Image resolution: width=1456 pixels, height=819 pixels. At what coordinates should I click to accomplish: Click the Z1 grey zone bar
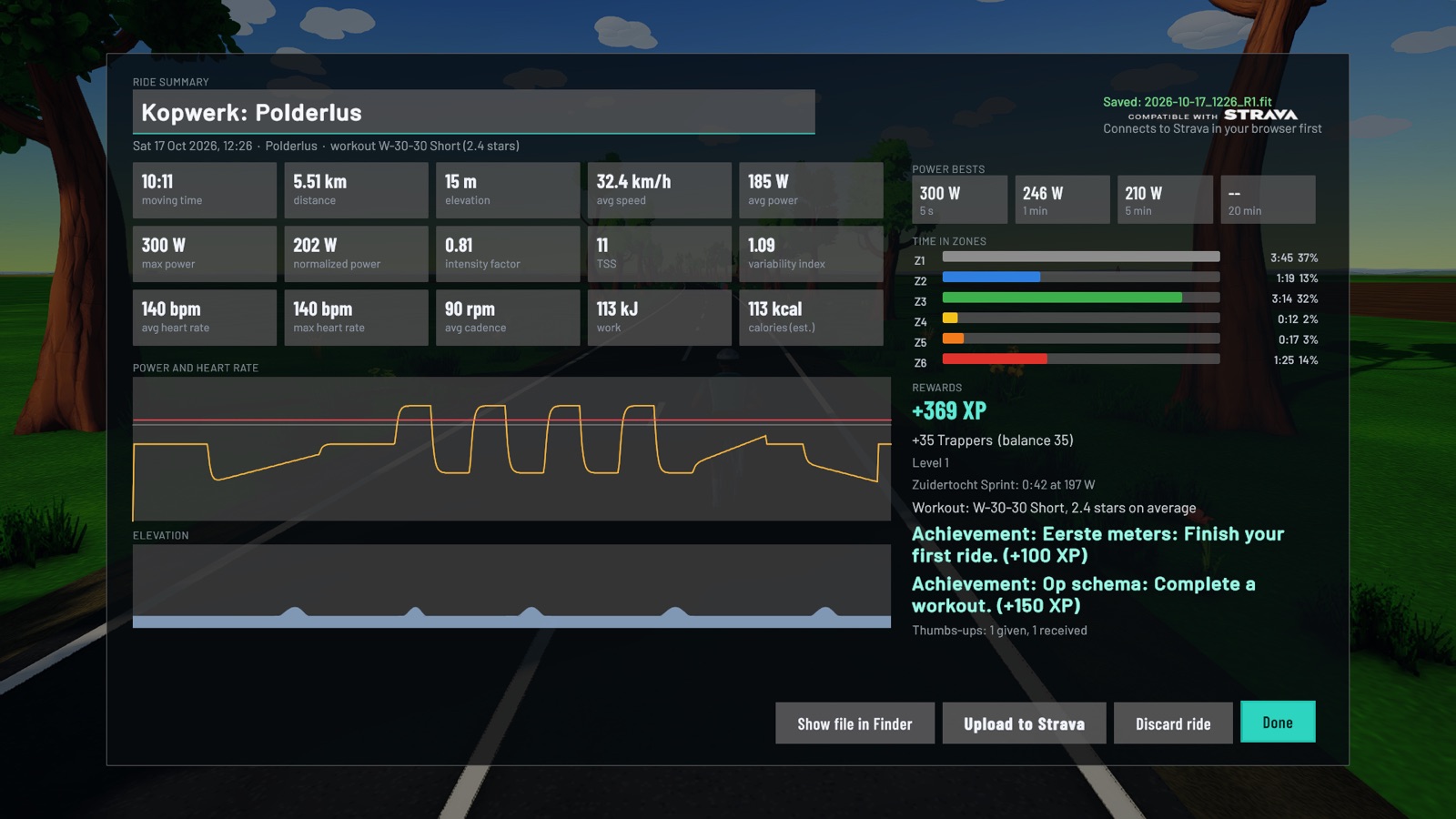click(1081, 257)
